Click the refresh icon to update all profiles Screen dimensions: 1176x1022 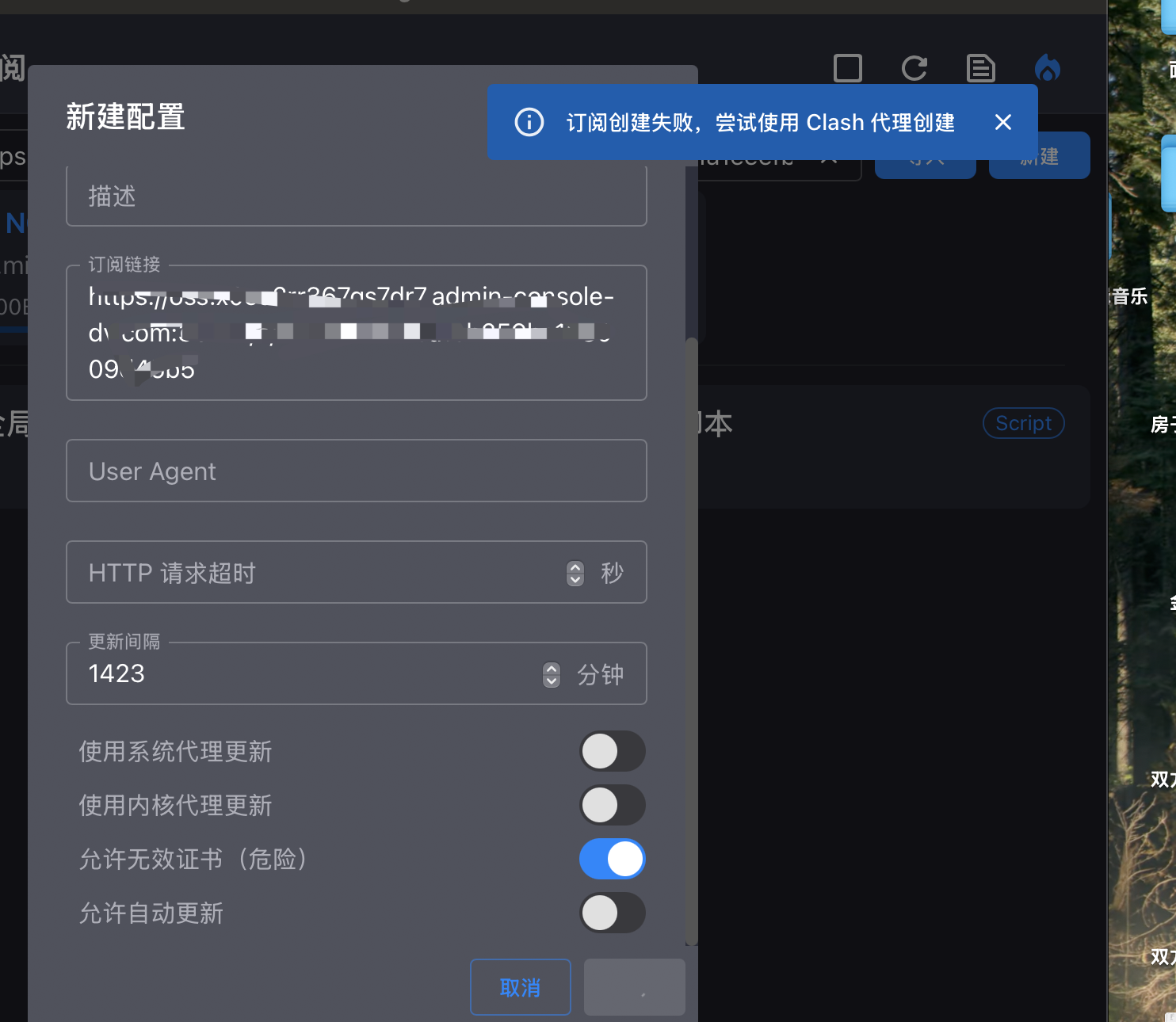pyautogui.click(x=914, y=68)
